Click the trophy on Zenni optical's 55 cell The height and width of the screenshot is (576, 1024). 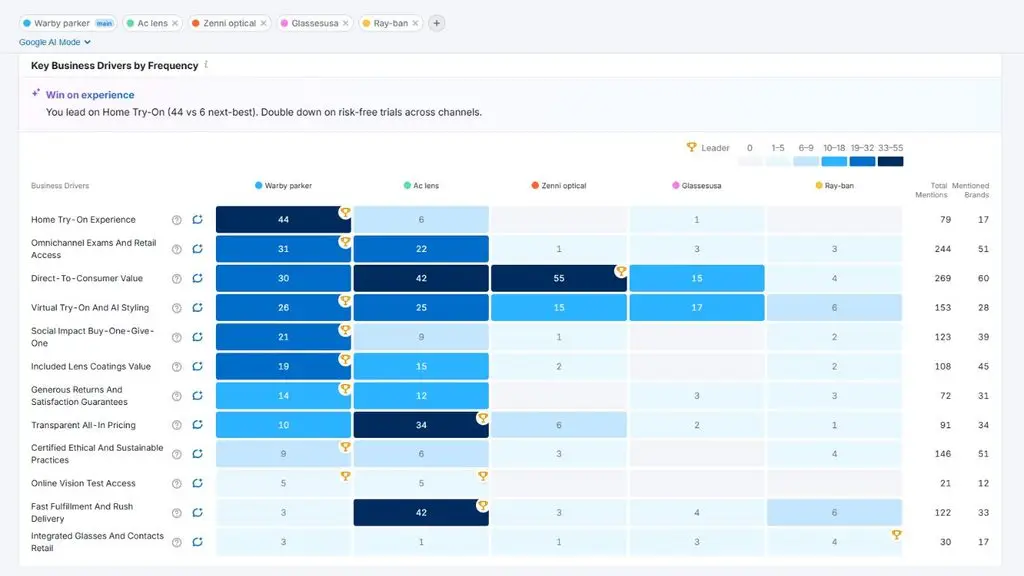(621, 271)
